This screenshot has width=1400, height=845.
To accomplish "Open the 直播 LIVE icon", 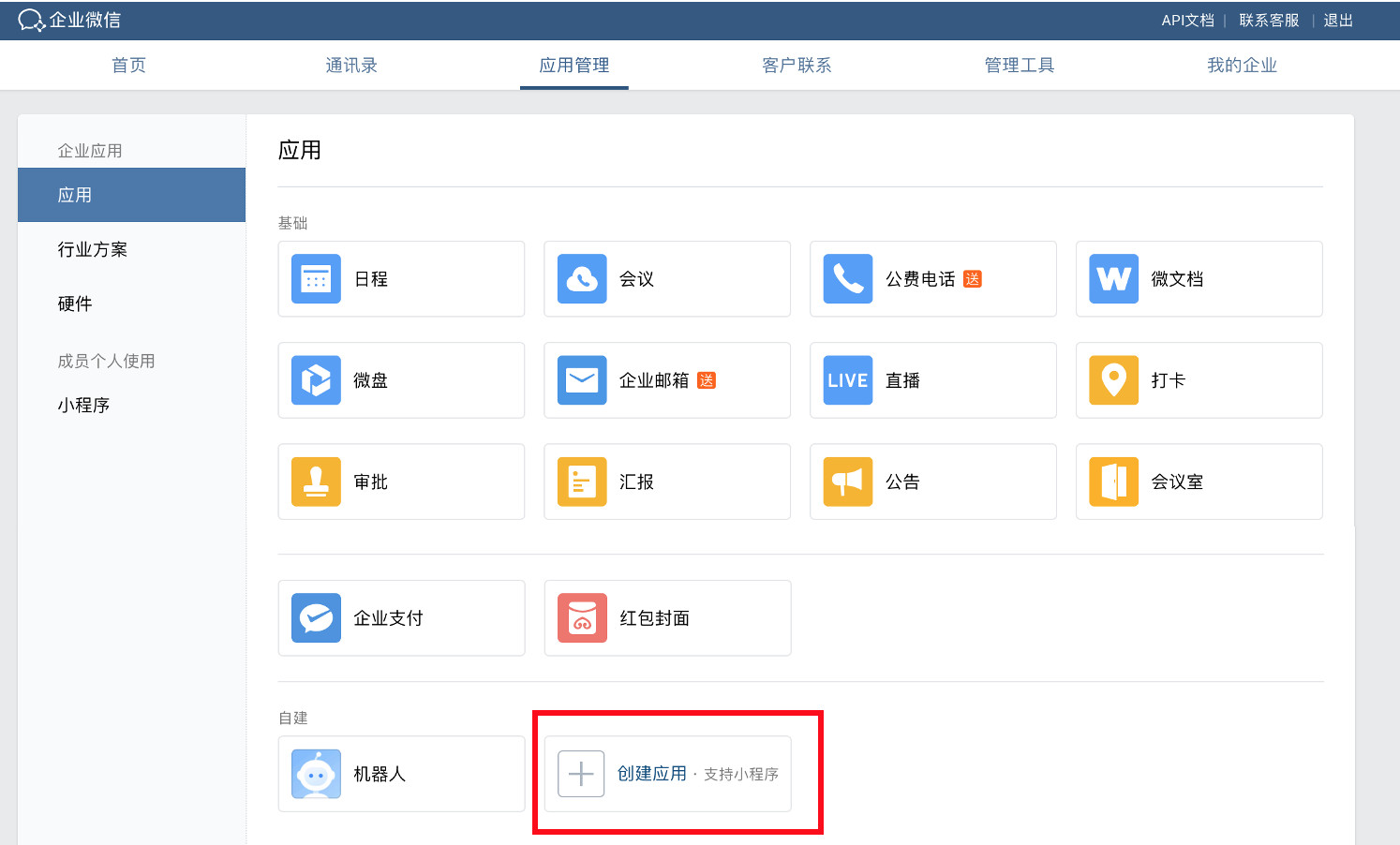I will click(x=848, y=380).
